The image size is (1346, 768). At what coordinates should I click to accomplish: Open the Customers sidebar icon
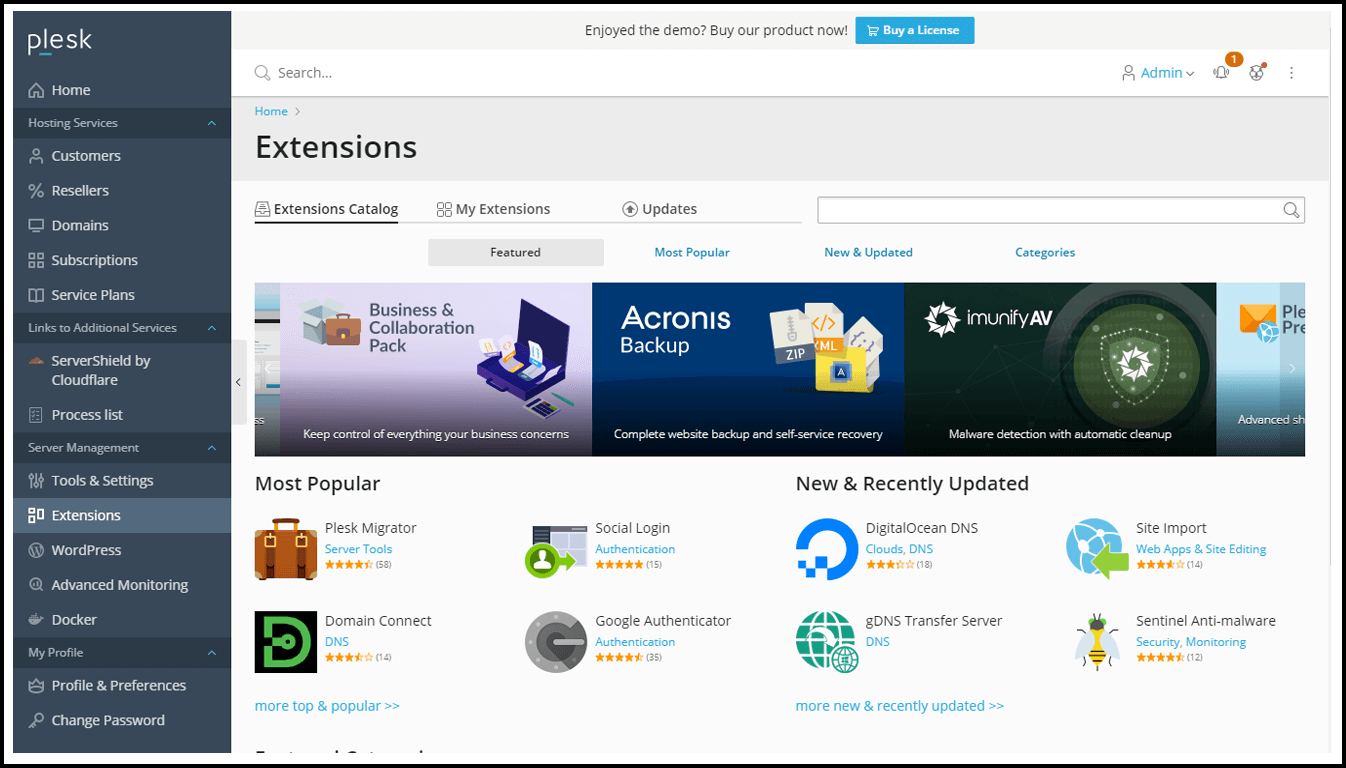36,156
